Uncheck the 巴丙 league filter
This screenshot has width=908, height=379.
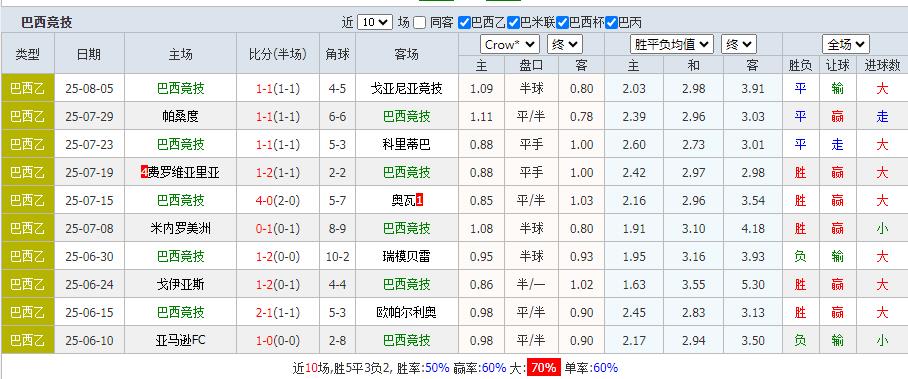[611, 23]
